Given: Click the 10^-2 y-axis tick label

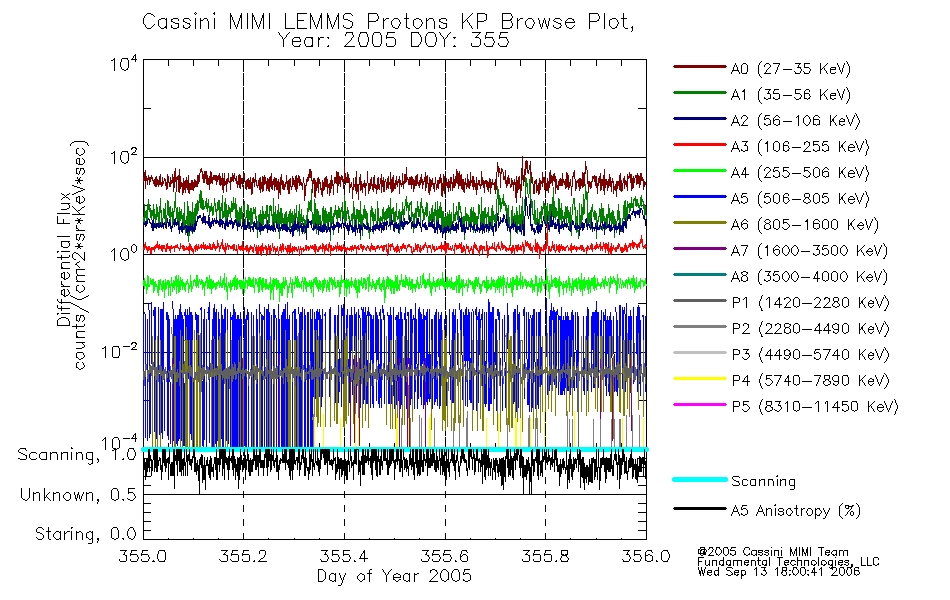Looking at the screenshot, I should 119,352.
